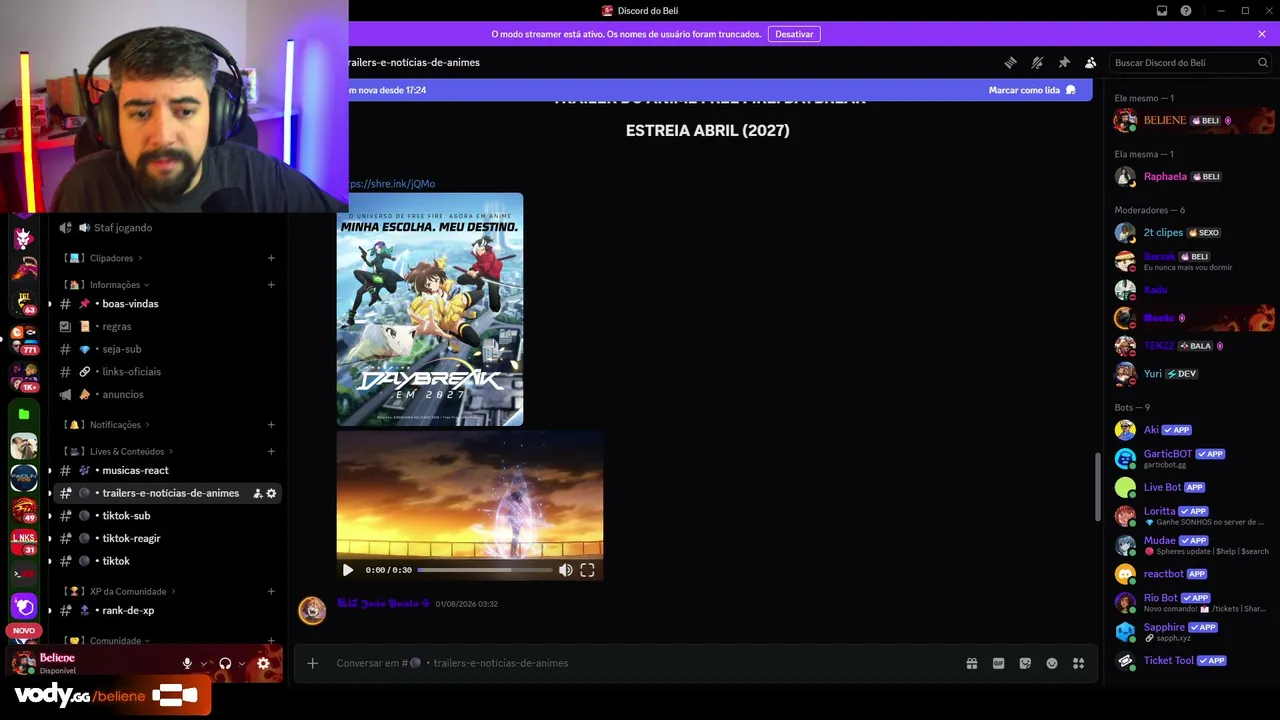Viewport: 1280px width, 720px height.
Task: Open the Ticket Tool bot profile
Action: 1190,661
